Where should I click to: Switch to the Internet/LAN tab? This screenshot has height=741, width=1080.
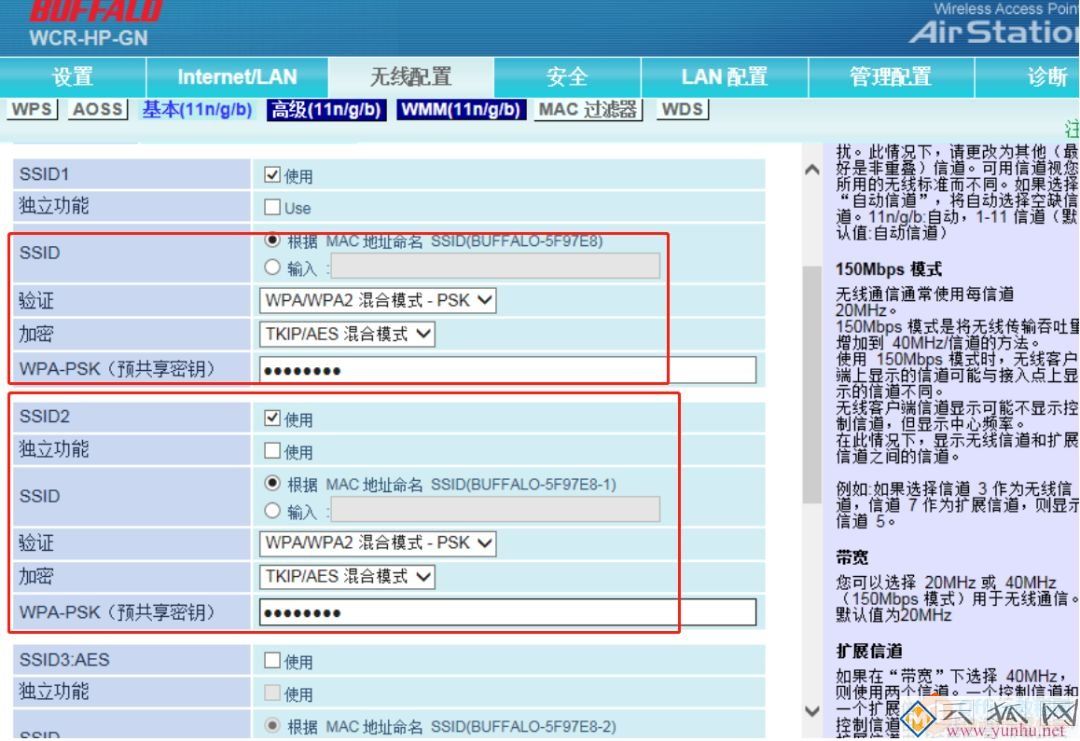point(236,76)
